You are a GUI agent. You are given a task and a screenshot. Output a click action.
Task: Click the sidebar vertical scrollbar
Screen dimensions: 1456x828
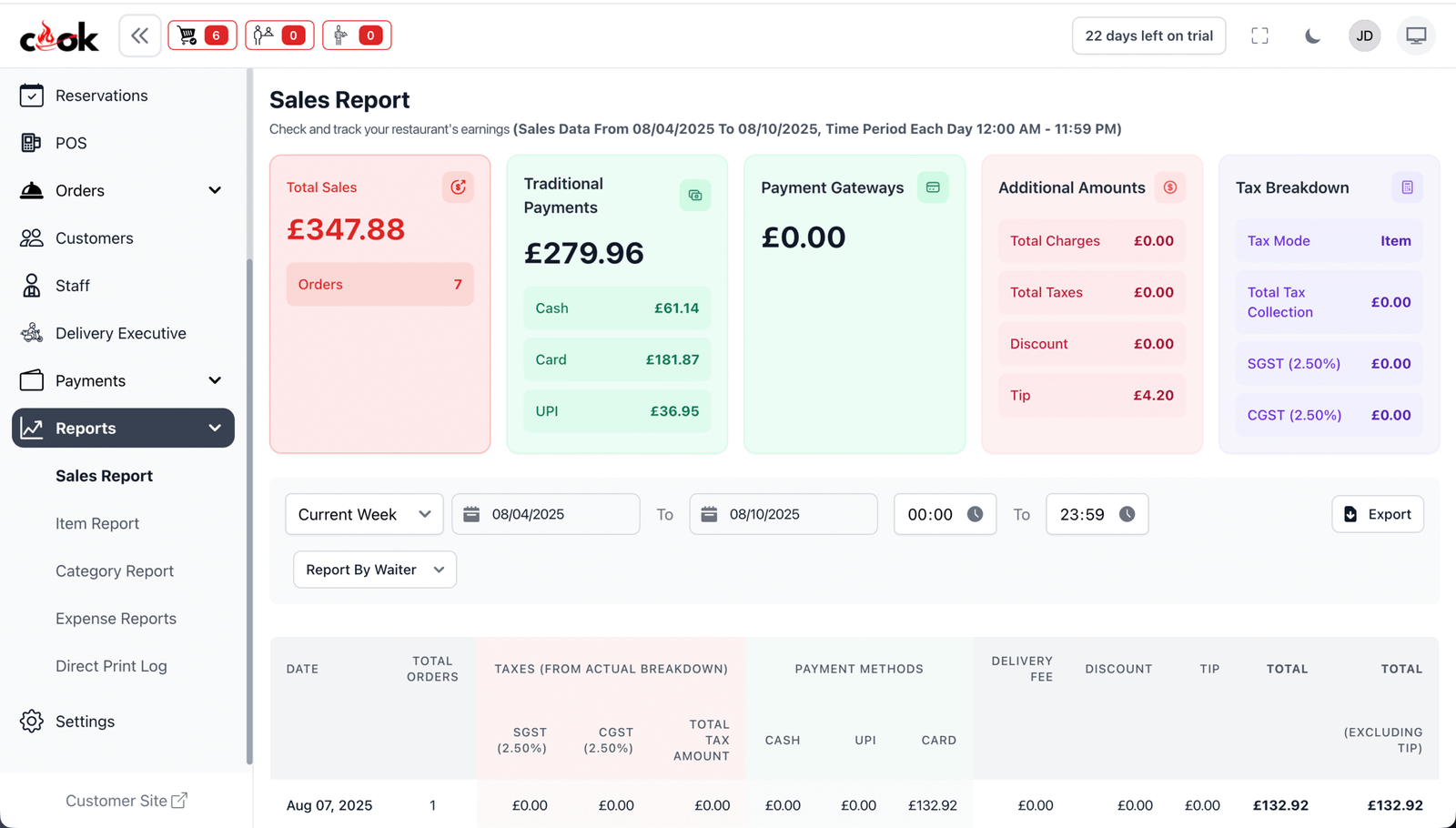point(249,510)
